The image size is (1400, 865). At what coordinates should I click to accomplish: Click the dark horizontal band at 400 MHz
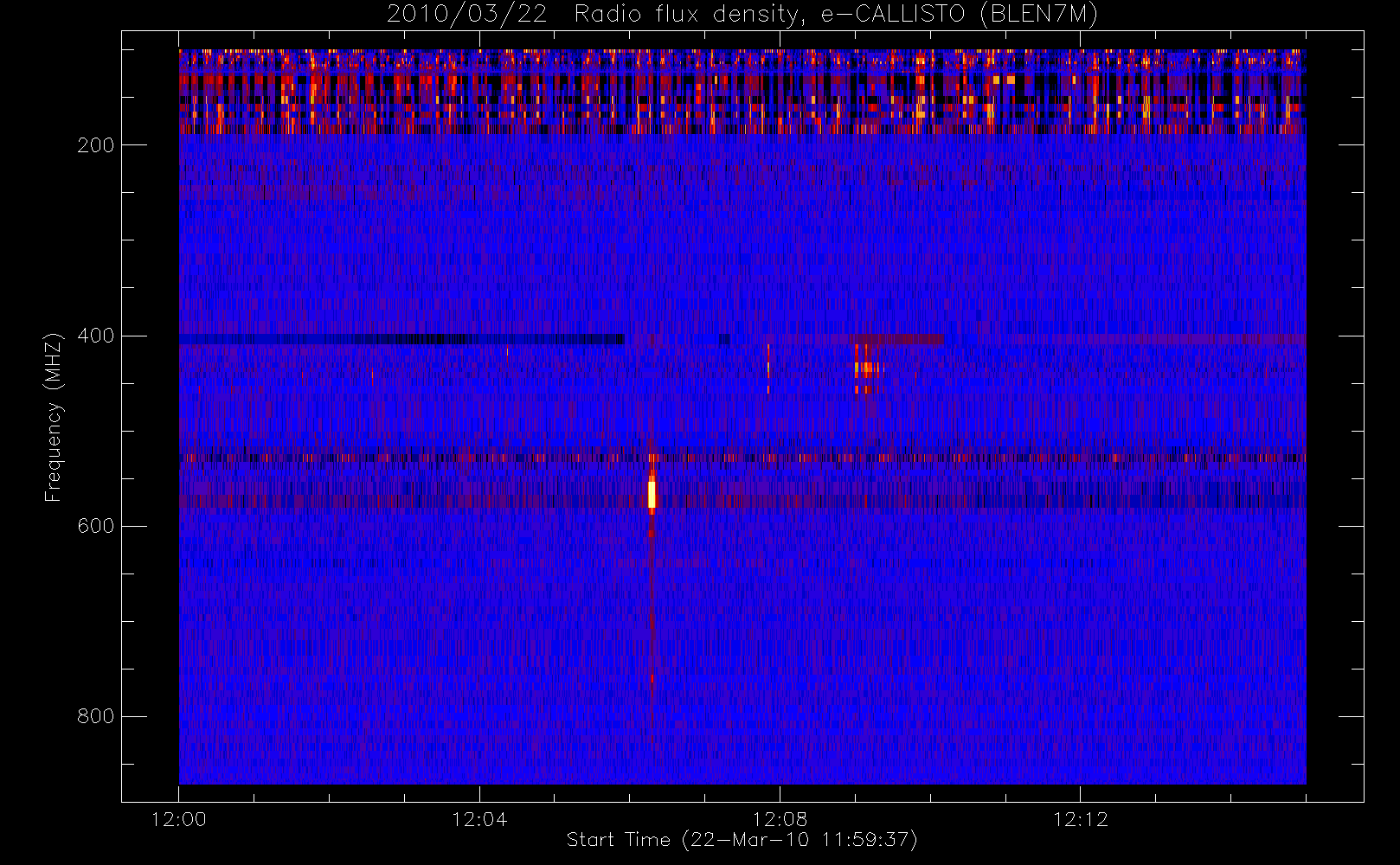(x=401, y=339)
